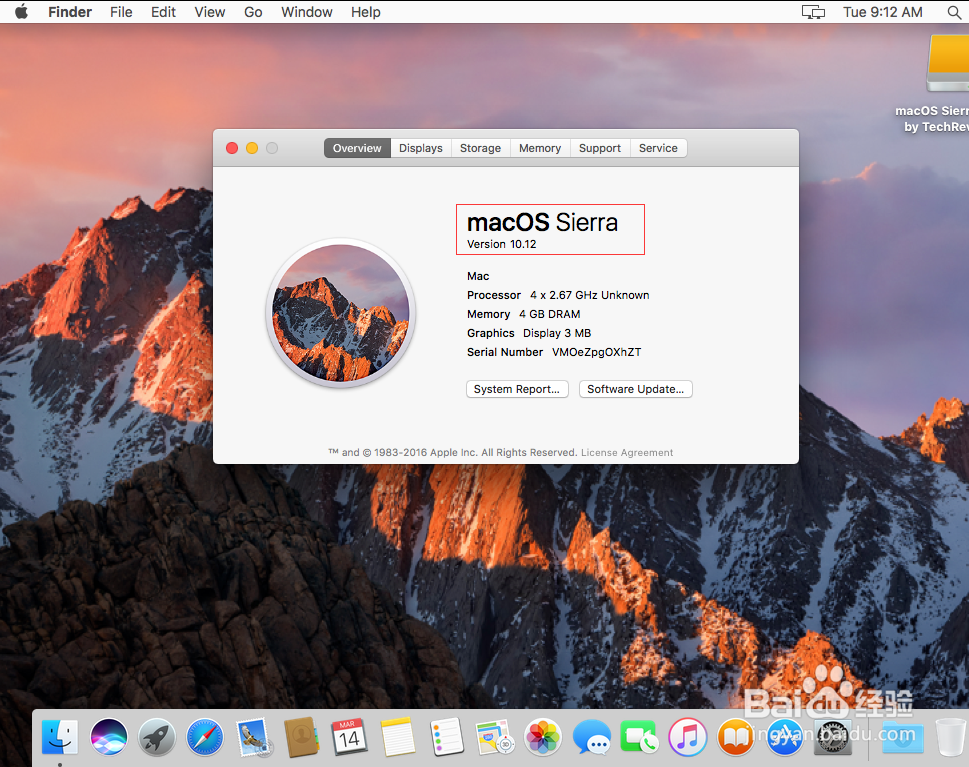Start the Messages app
The image size is (969, 767).
591,736
